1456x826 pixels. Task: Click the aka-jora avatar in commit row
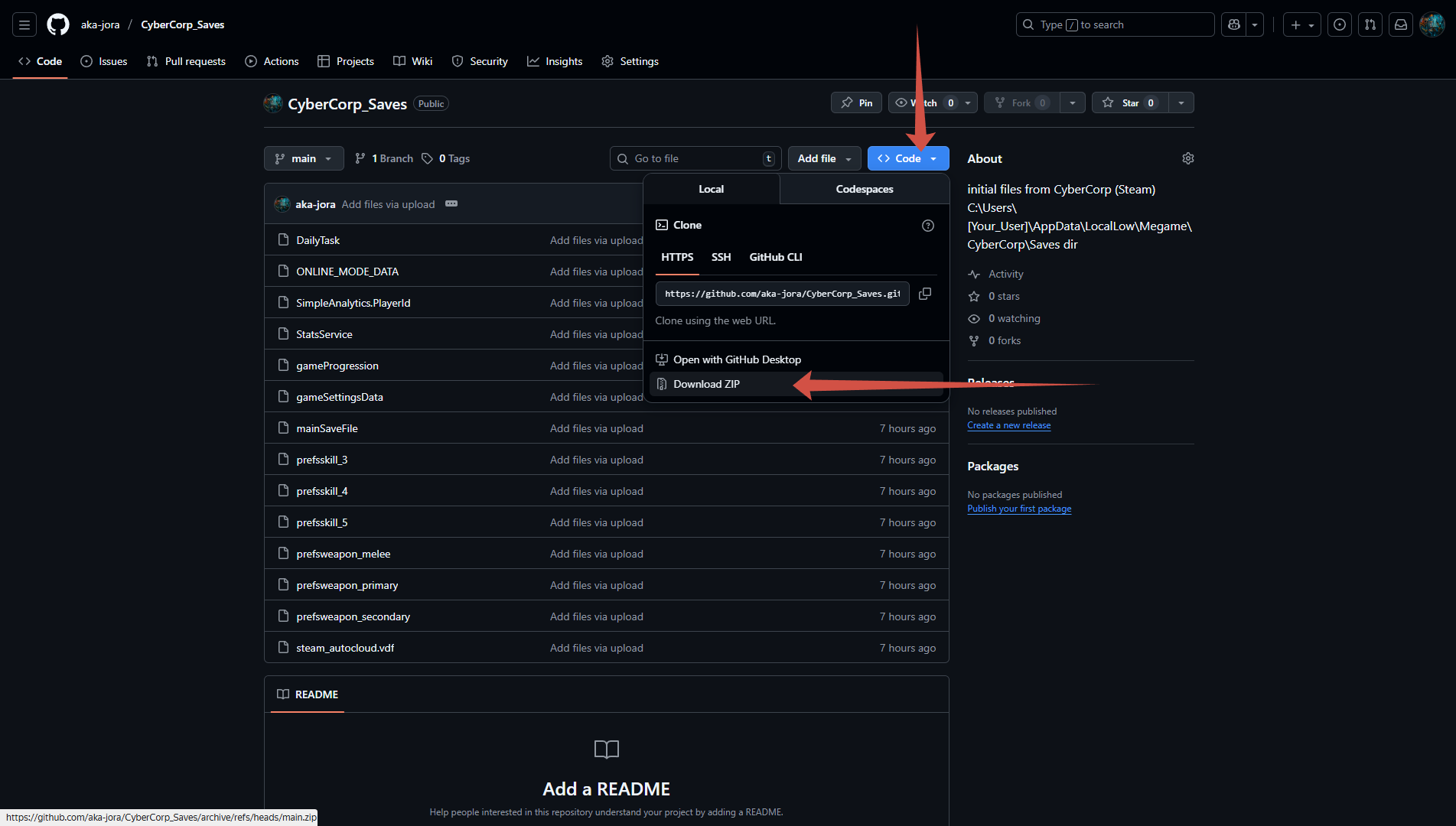(282, 204)
